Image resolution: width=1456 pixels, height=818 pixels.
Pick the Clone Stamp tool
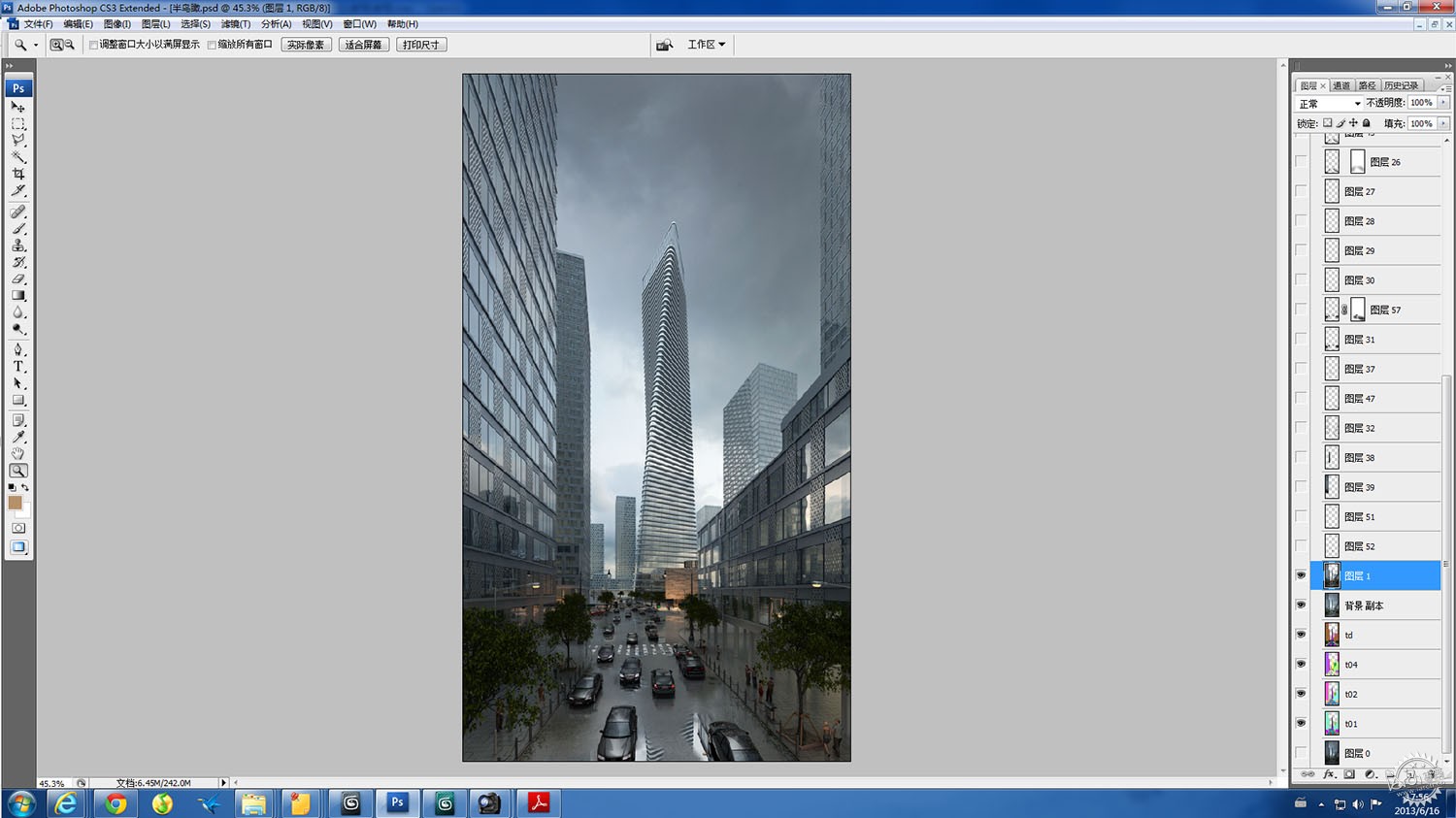tap(18, 245)
